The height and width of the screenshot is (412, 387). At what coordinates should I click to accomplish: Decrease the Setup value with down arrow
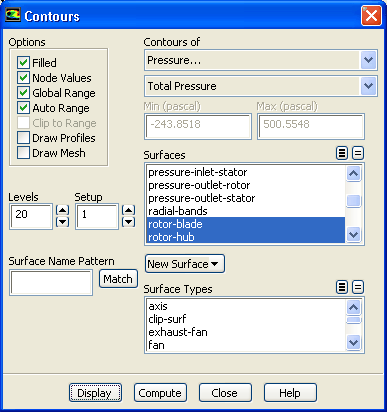click(128, 222)
